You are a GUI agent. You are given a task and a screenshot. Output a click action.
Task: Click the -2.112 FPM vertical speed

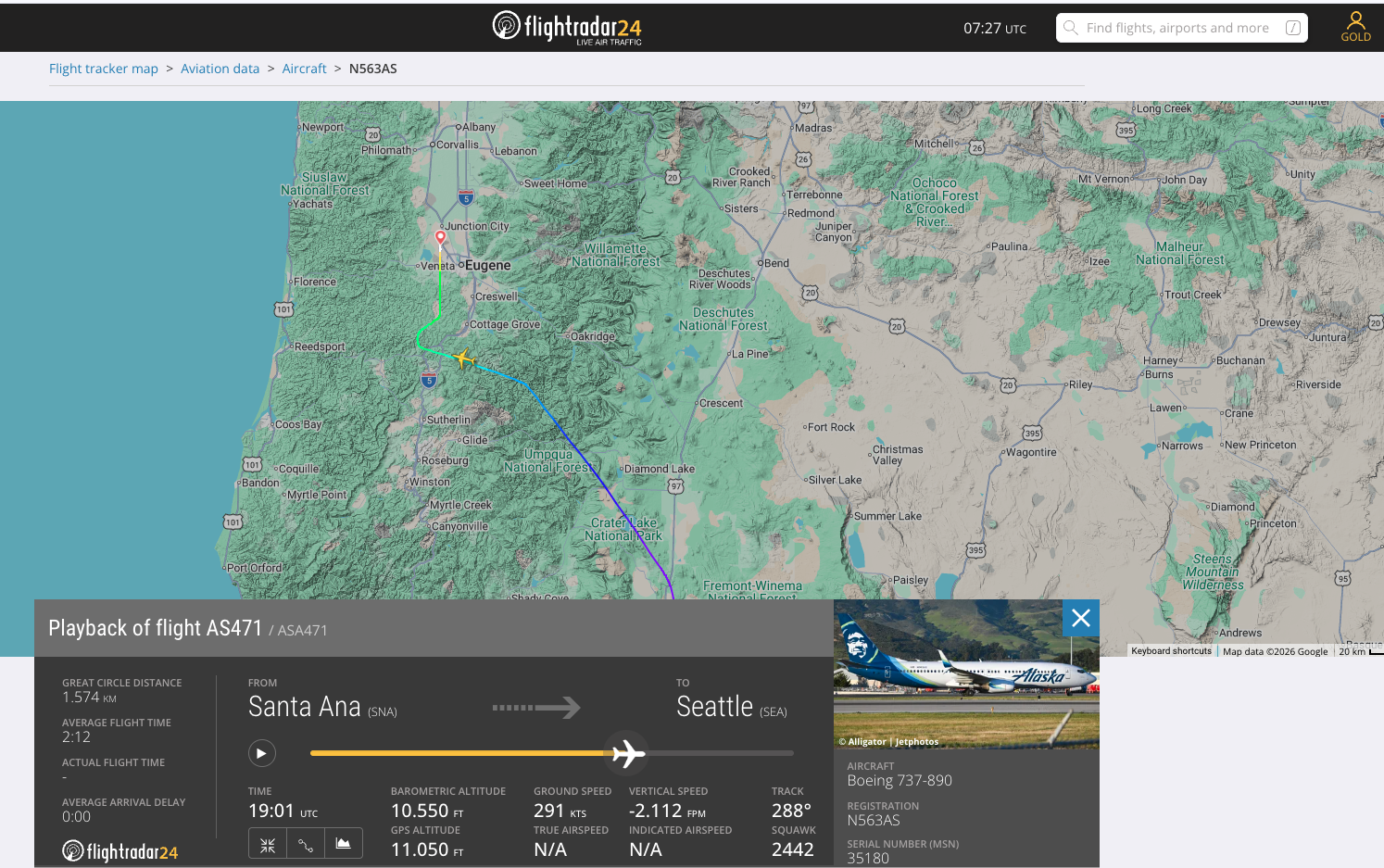click(667, 811)
